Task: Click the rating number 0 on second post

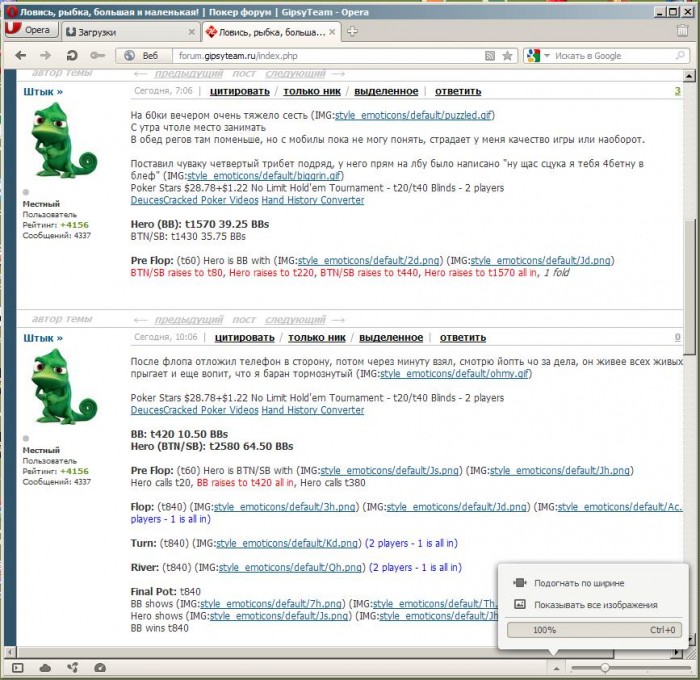Action: pos(677,338)
